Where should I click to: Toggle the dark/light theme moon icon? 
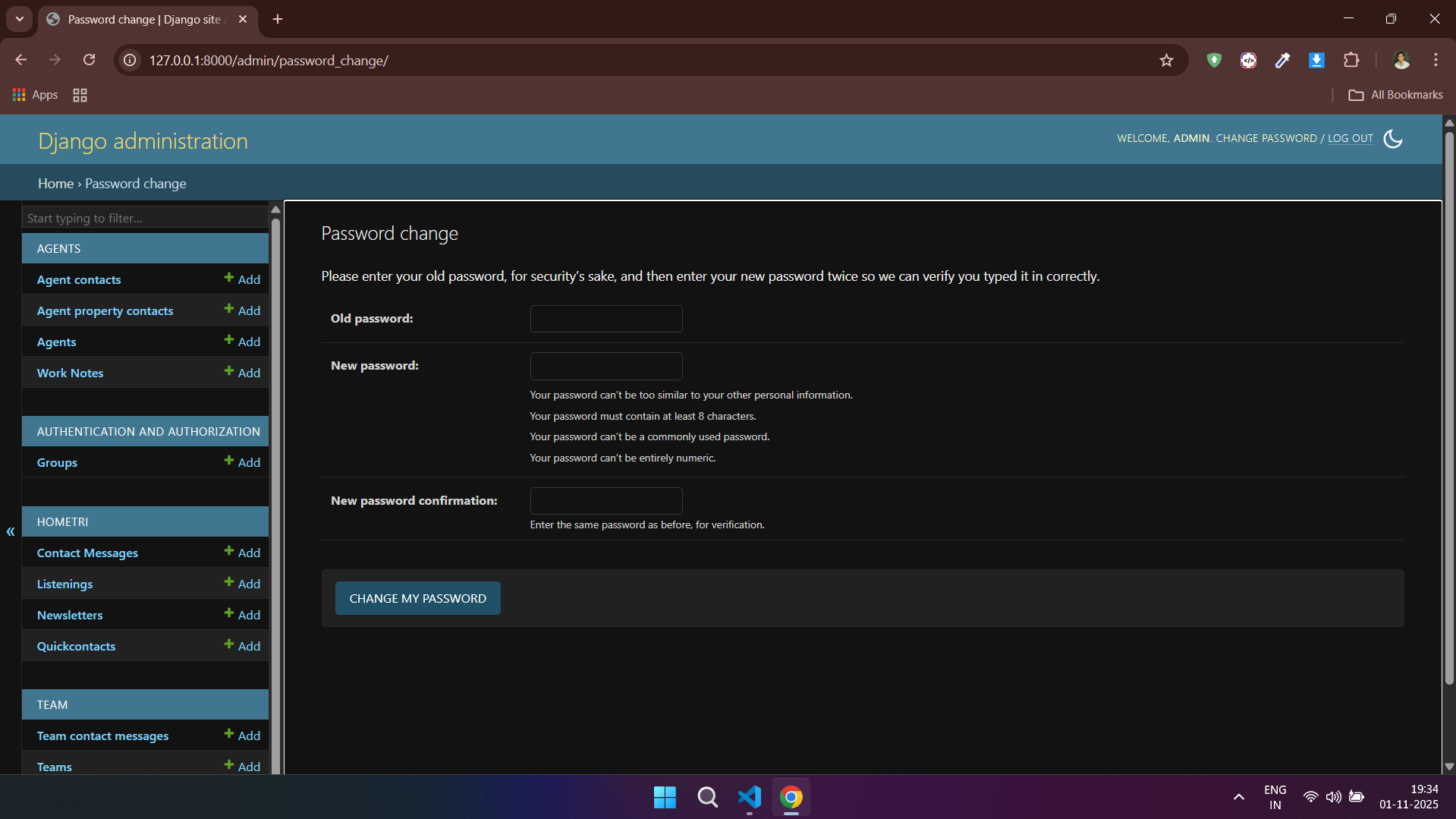[x=1393, y=139]
